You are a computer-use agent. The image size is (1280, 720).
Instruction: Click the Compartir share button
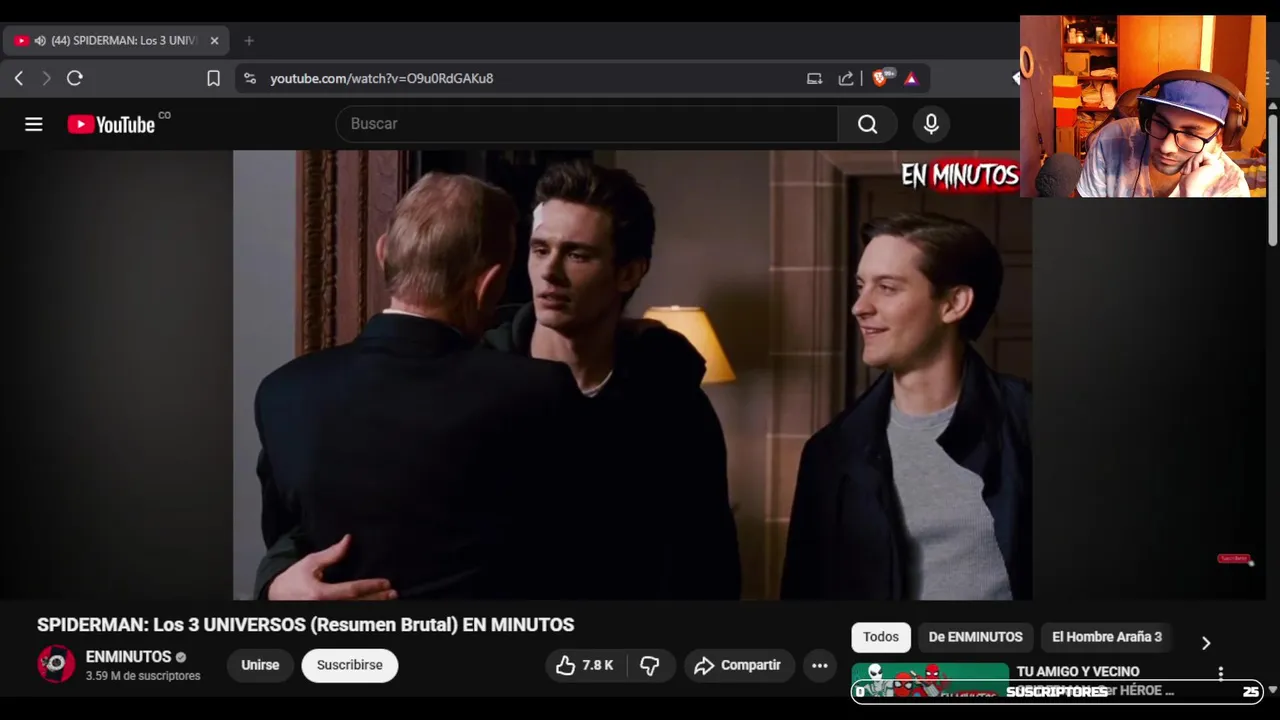pos(739,665)
